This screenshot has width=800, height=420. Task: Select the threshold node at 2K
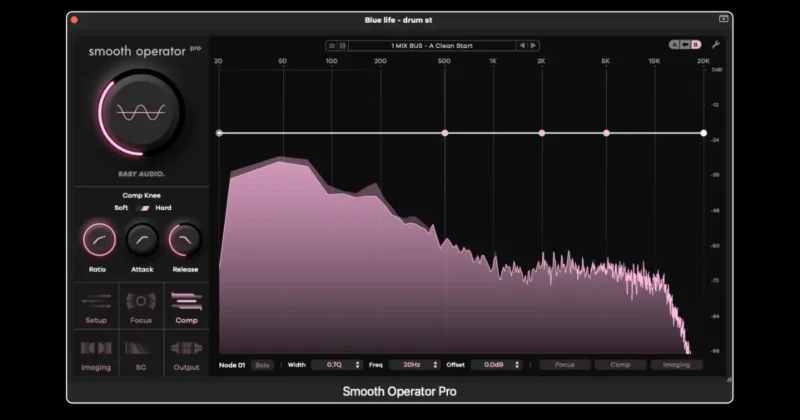pos(542,133)
